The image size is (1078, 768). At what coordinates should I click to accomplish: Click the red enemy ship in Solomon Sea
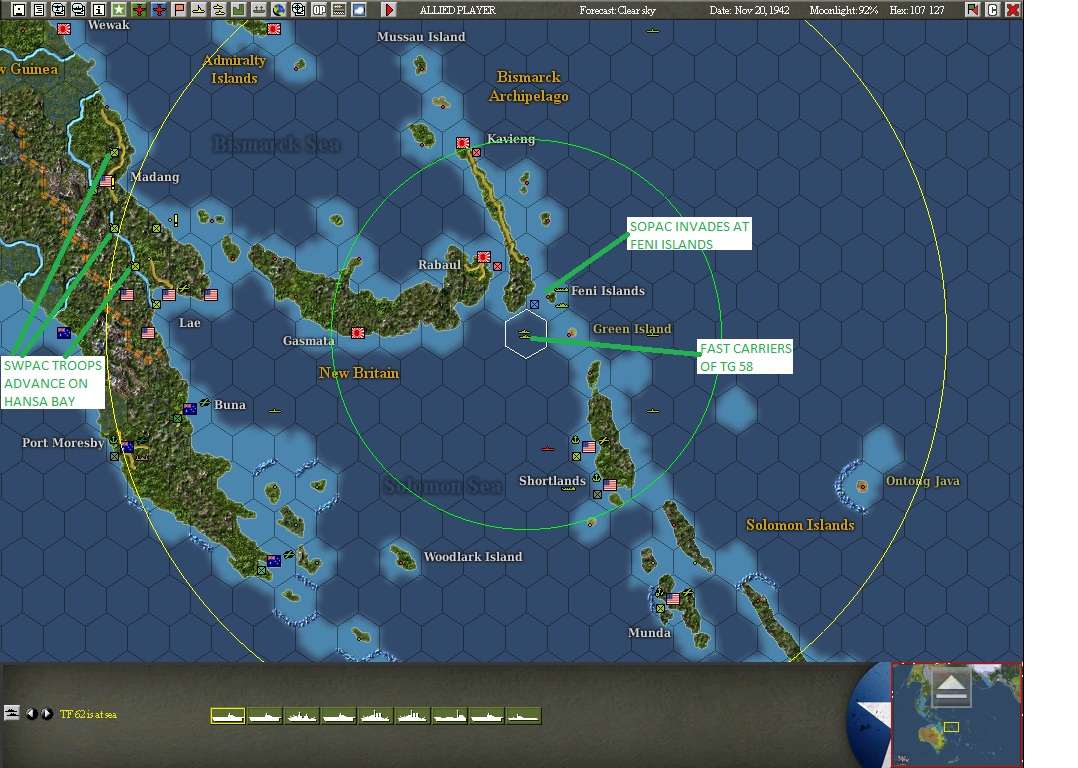(x=547, y=449)
